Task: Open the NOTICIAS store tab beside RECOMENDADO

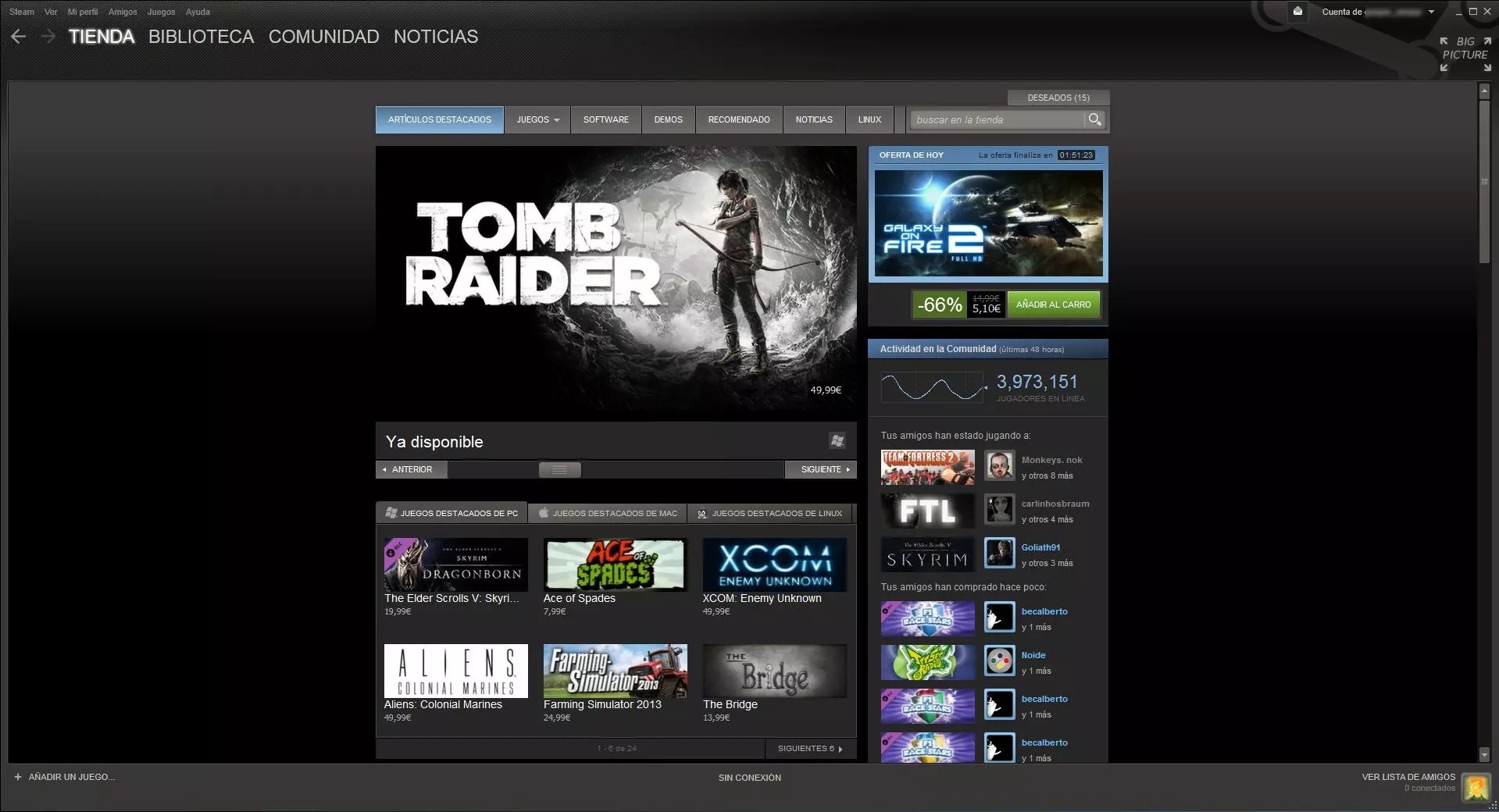Action: tap(814, 119)
